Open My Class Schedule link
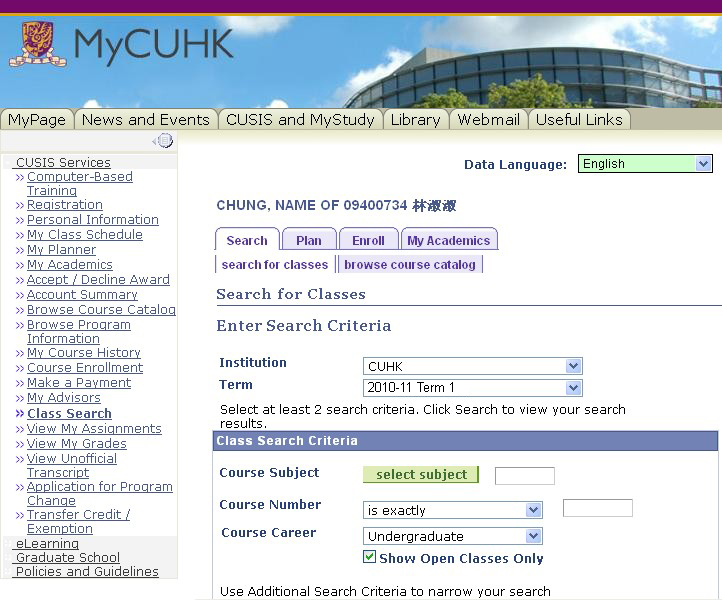Image resolution: width=722 pixels, height=600 pixels. tap(85, 234)
